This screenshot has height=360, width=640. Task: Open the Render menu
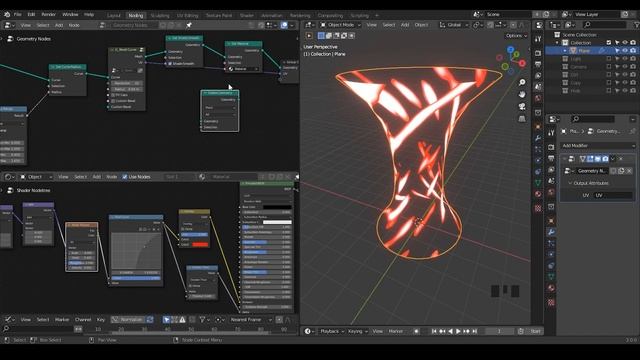coord(49,14)
